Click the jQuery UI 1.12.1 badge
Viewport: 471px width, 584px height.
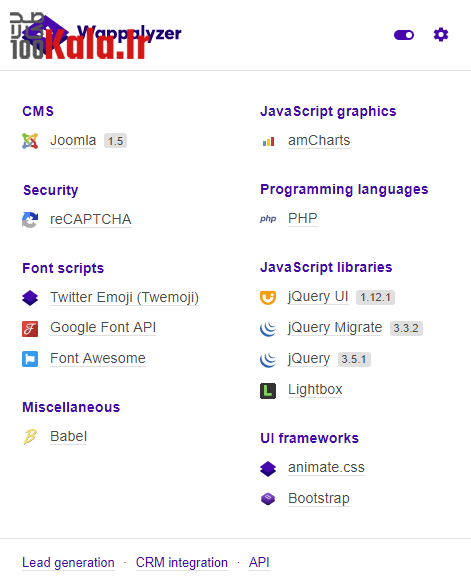coord(375,297)
